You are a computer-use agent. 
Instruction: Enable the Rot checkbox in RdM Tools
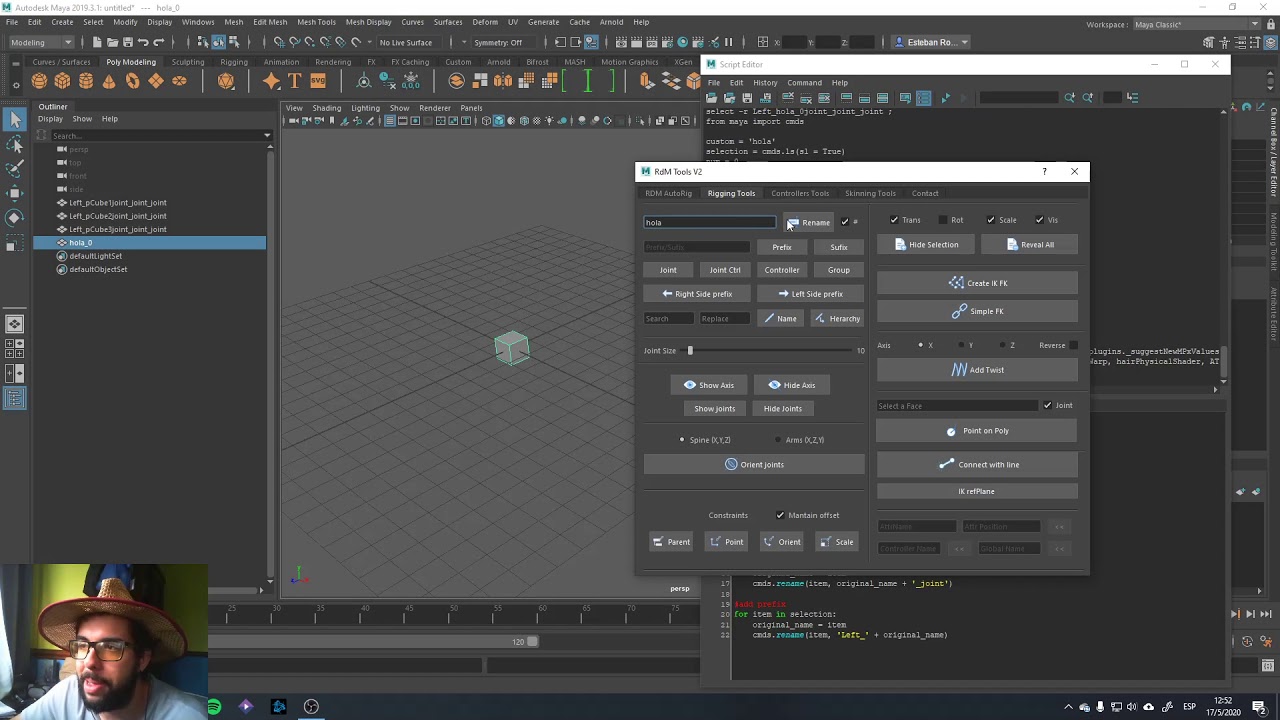[945, 220]
